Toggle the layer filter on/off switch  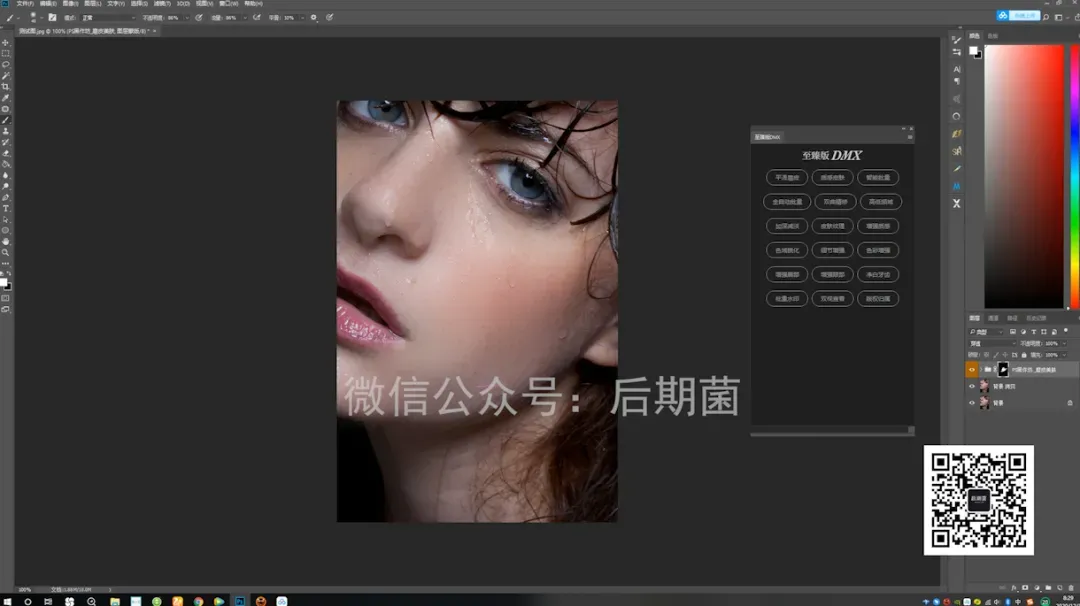(1066, 331)
